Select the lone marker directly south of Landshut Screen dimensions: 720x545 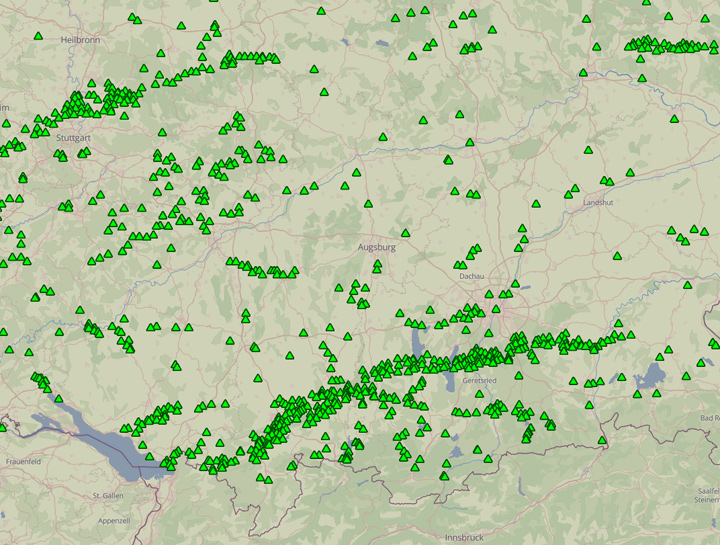click(618, 256)
